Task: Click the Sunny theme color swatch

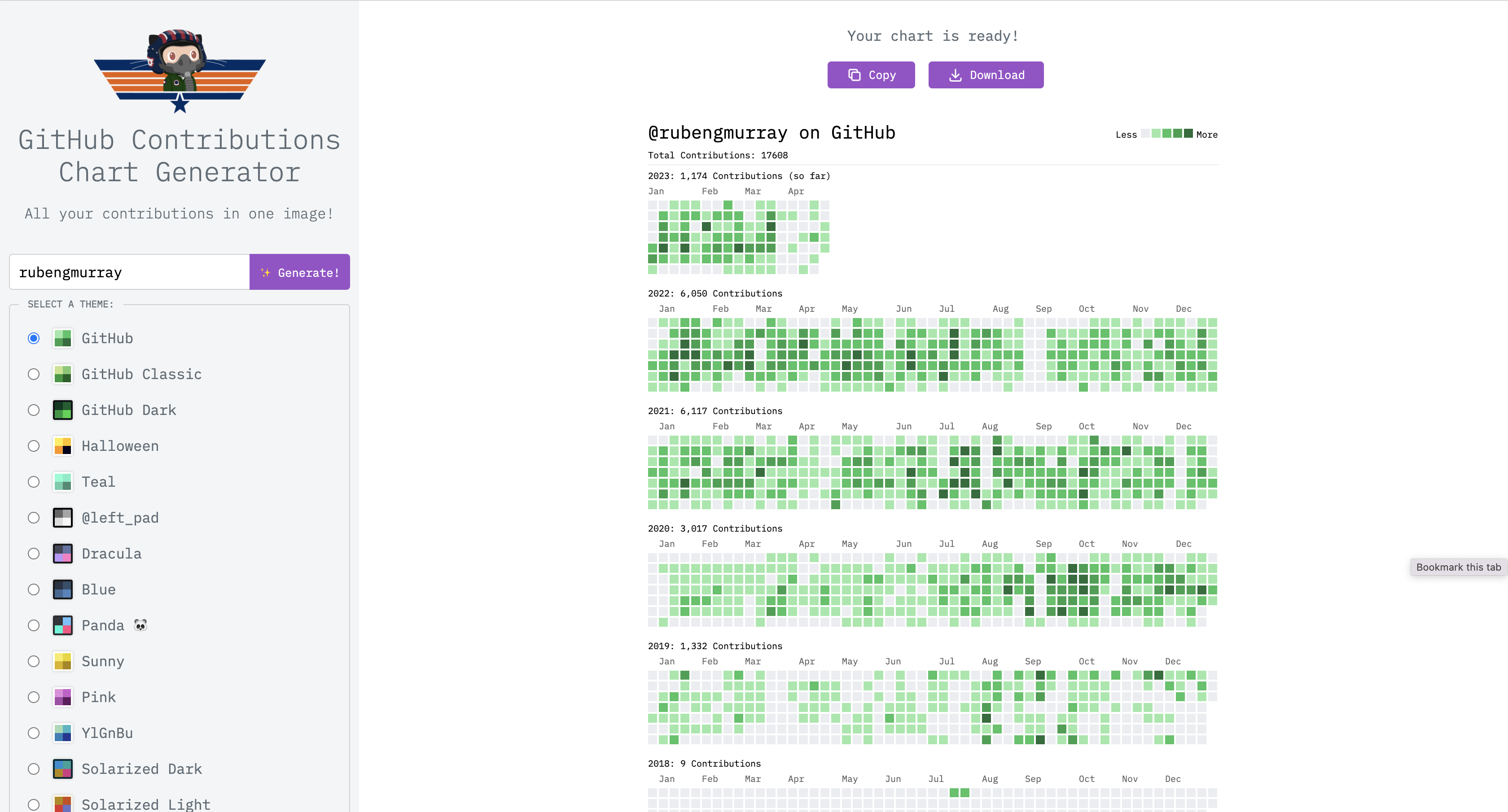Action: click(63, 661)
